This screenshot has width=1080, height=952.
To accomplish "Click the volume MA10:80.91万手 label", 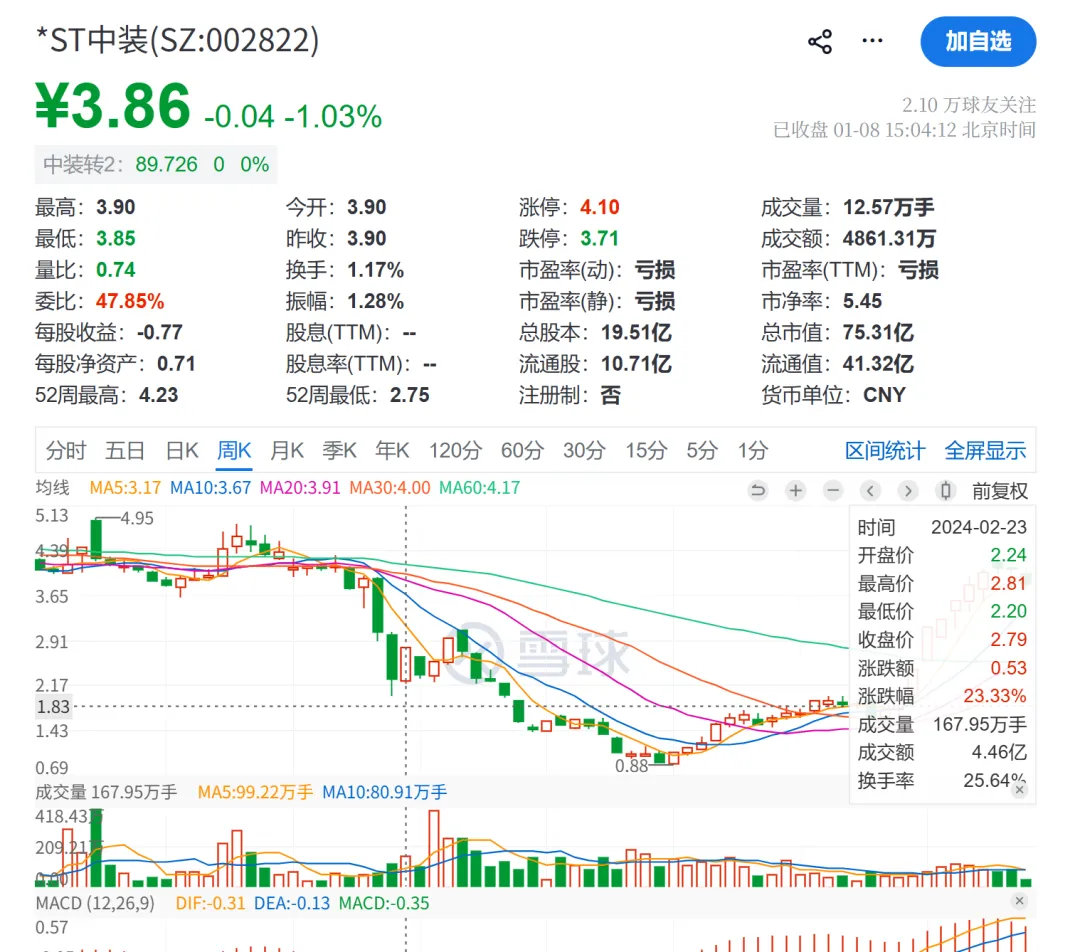I will 384,792.
